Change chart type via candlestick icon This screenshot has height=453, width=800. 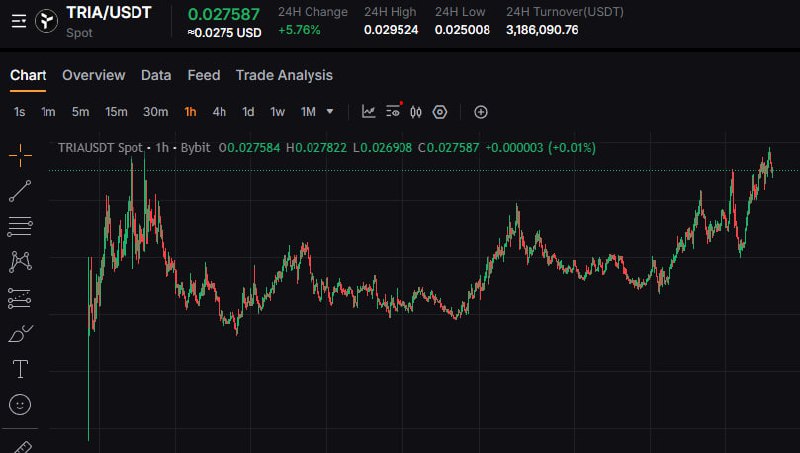(x=416, y=112)
